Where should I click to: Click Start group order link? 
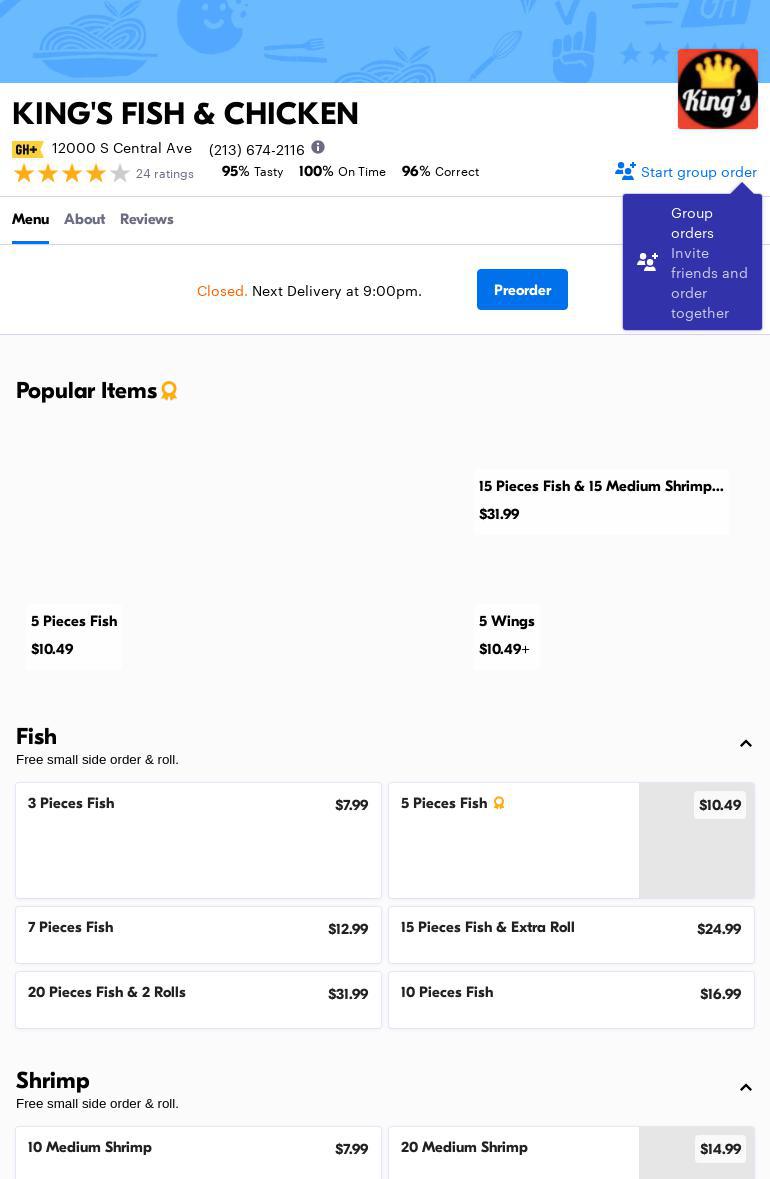698,172
